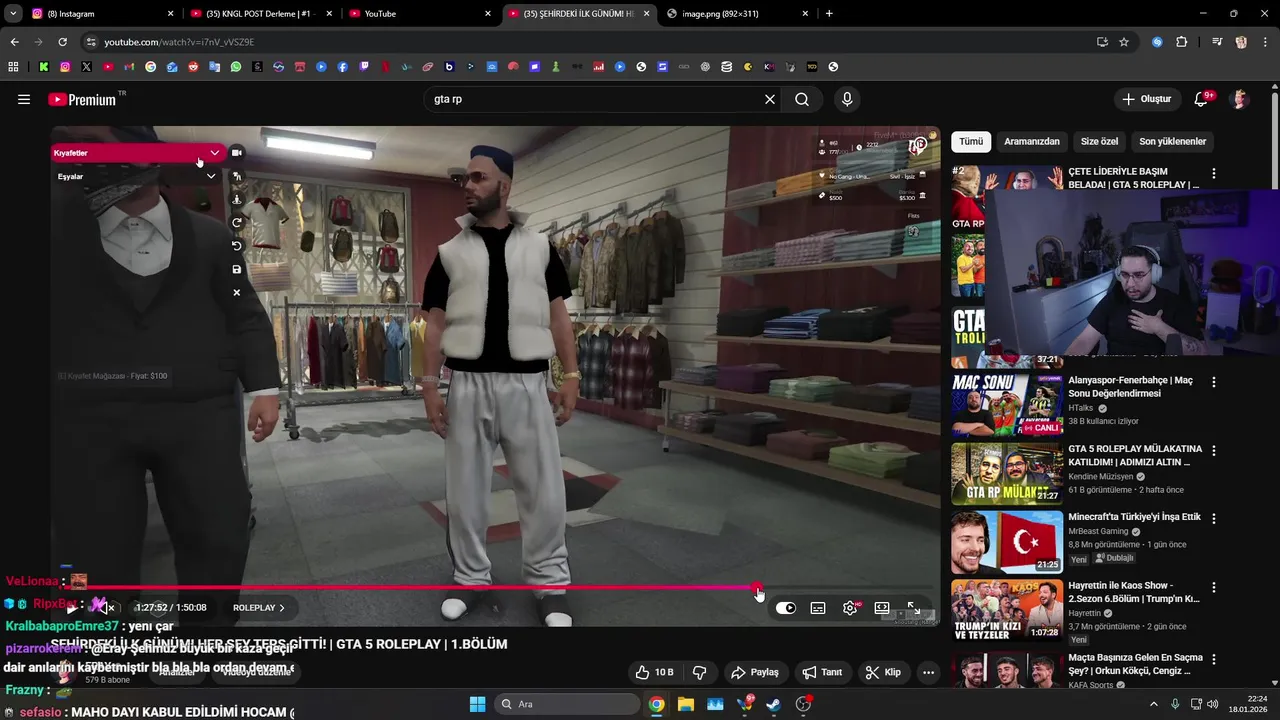Image resolution: width=1280 pixels, height=720 pixels.
Task: Open options menu for Minecraft'ta Türkiye'yi video
Action: [x=1214, y=519]
